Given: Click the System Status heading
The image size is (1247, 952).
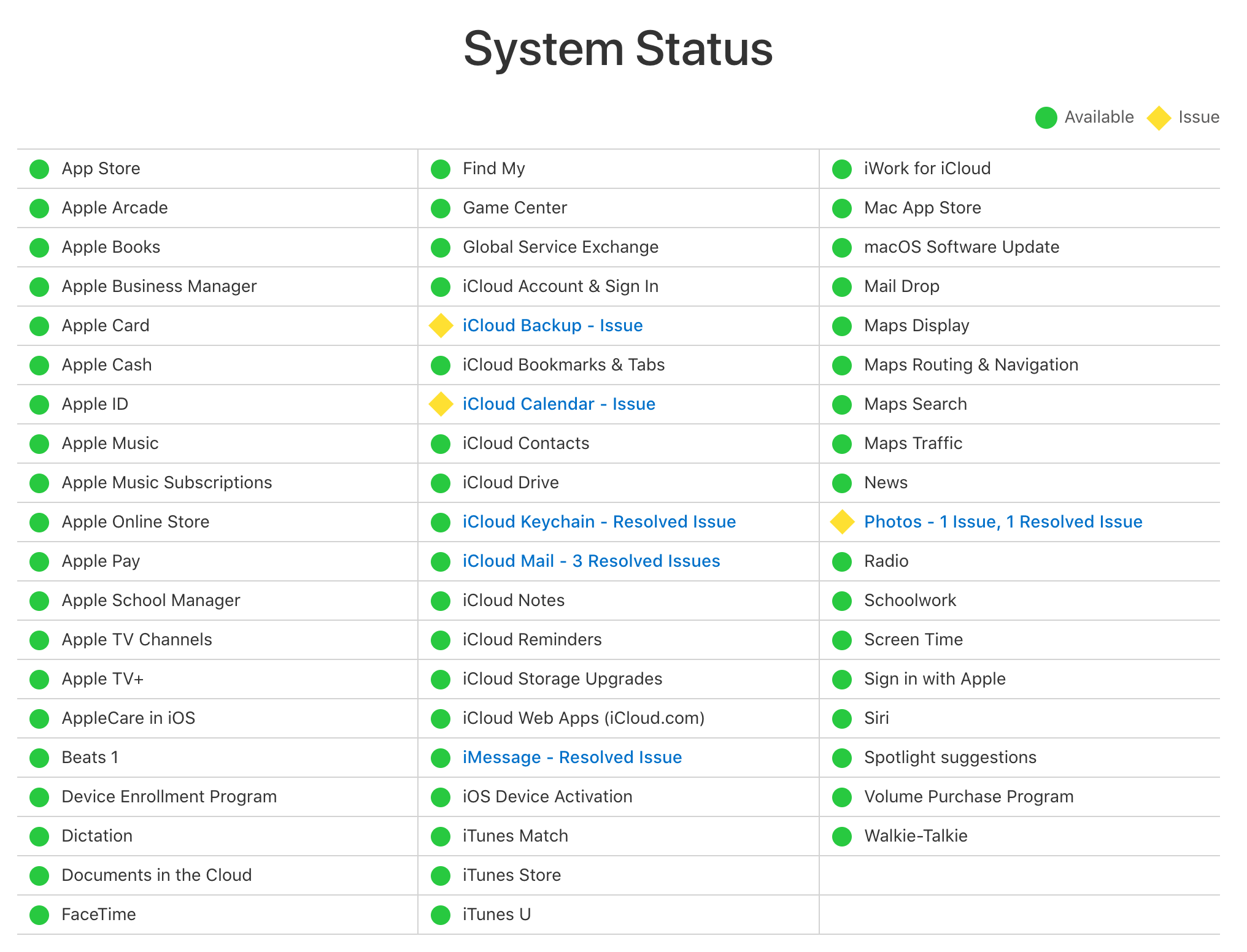Looking at the screenshot, I should [x=618, y=49].
